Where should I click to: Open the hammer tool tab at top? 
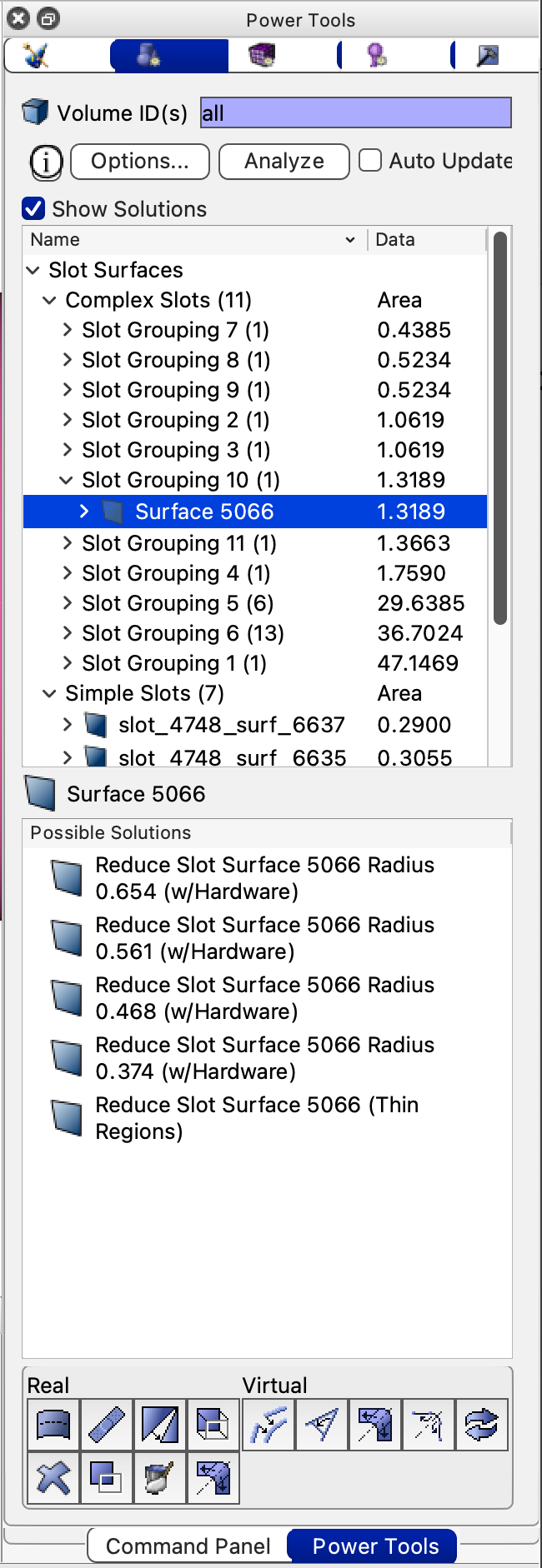point(487,56)
